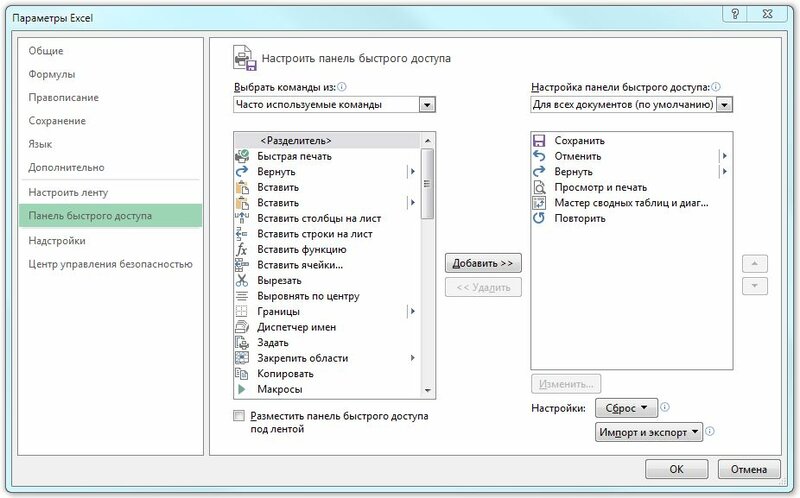
Task: Expand submenu arrow of Вернуть in left list
Action: (x=412, y=171)
